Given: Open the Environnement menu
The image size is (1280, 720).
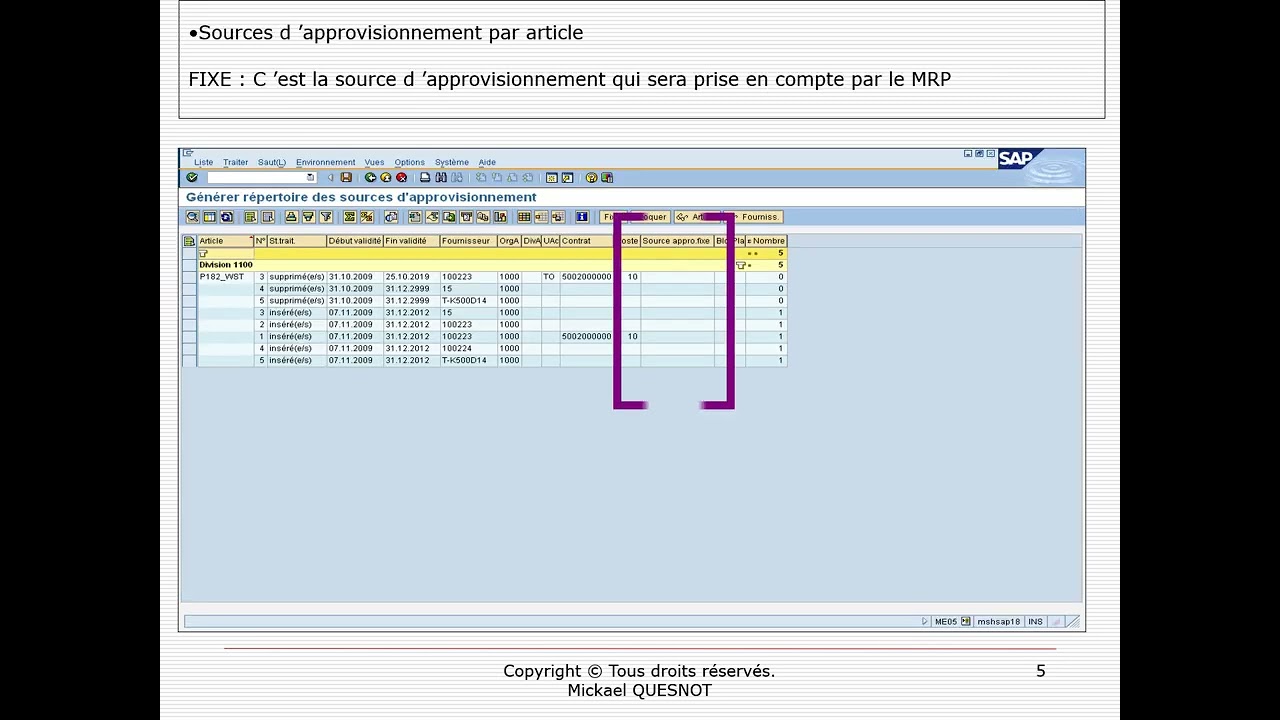Looking at the screenshot, I should click(325, 162).
